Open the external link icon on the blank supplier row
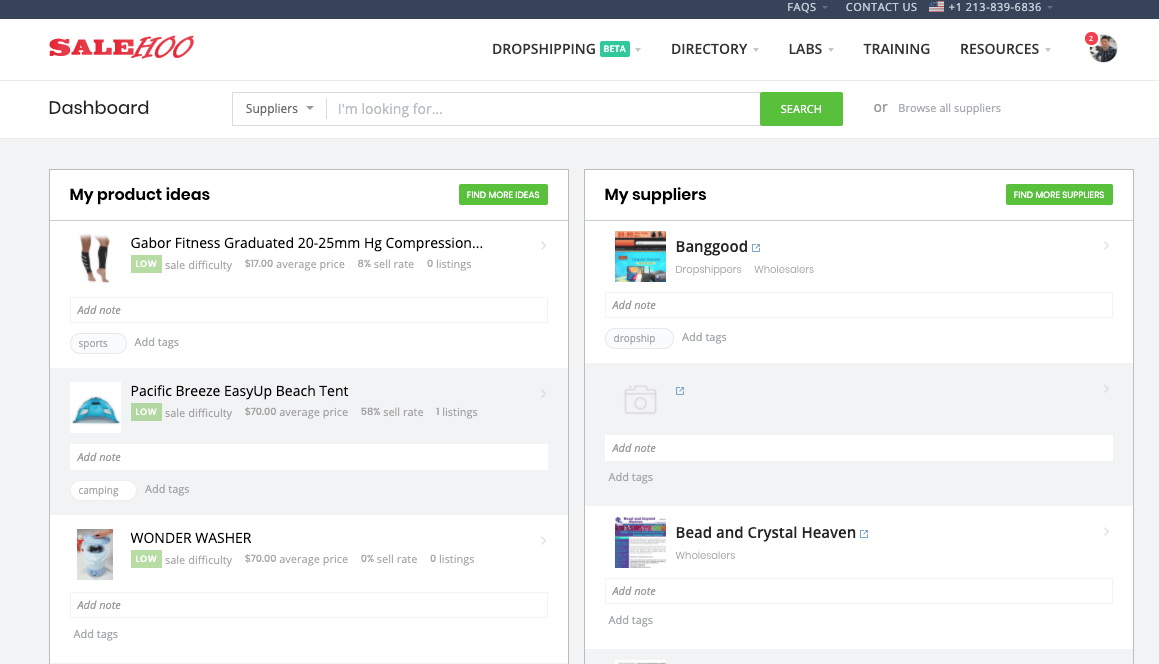Viewport: 1159px width, 664px height. pos(680,391)
